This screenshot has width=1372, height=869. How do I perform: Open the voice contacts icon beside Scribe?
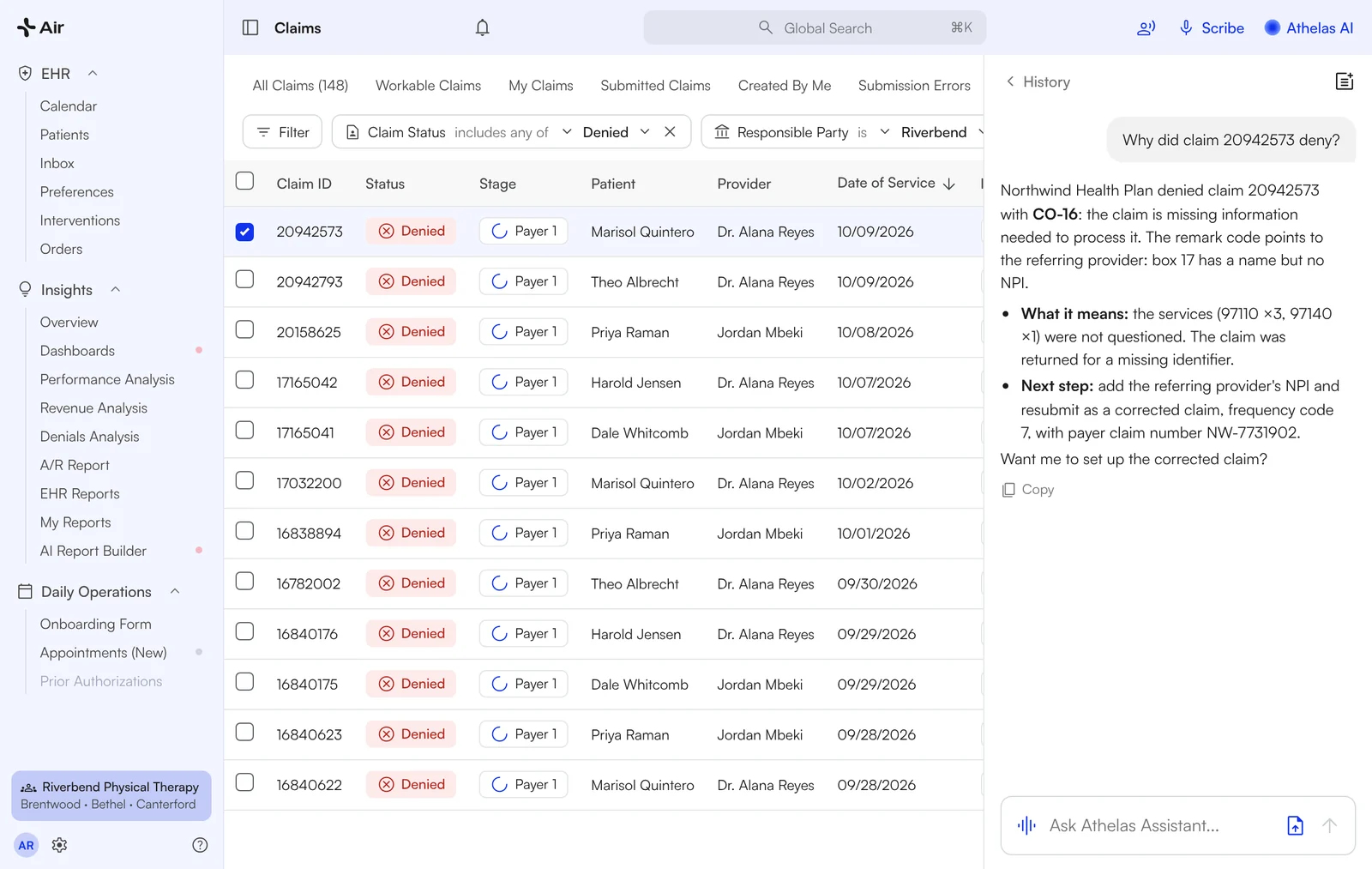(1146, 28)
